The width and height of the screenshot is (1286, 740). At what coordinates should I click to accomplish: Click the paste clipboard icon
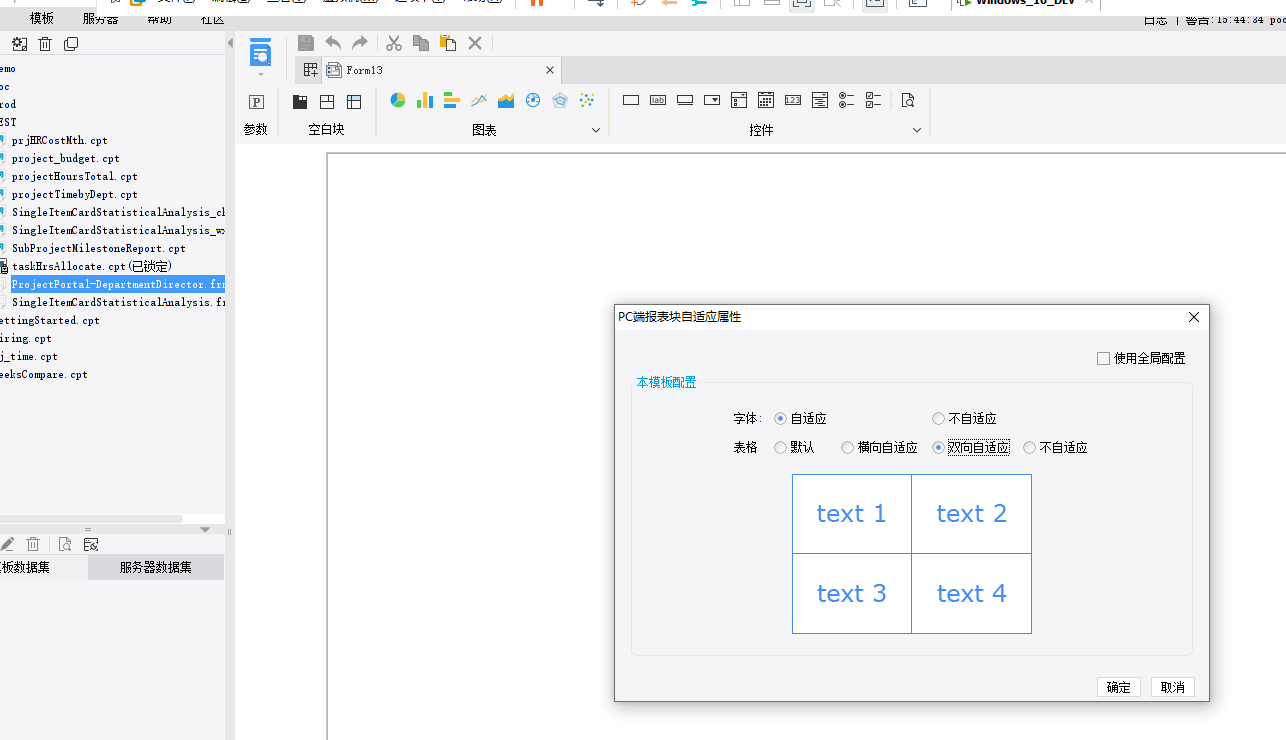pos(448,43)
